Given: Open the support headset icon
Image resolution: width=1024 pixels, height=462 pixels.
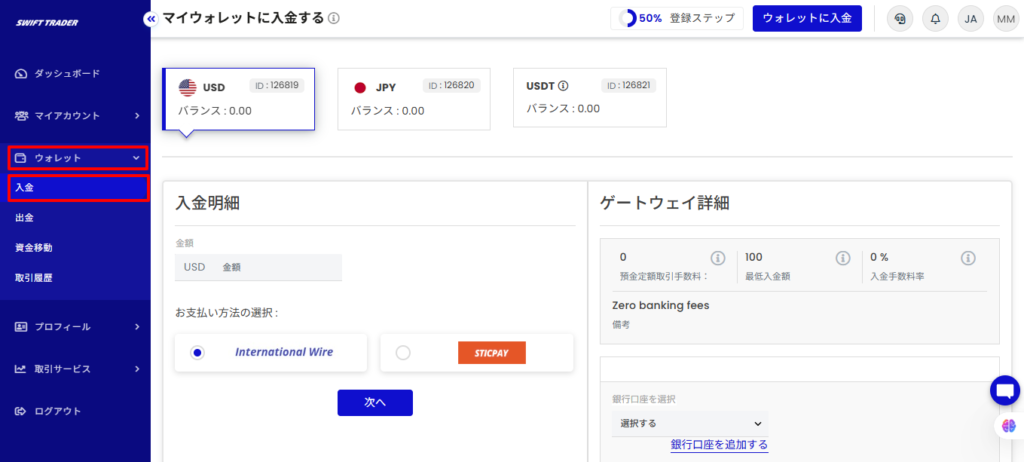Looking at the screenshot, I should (900, 19).
